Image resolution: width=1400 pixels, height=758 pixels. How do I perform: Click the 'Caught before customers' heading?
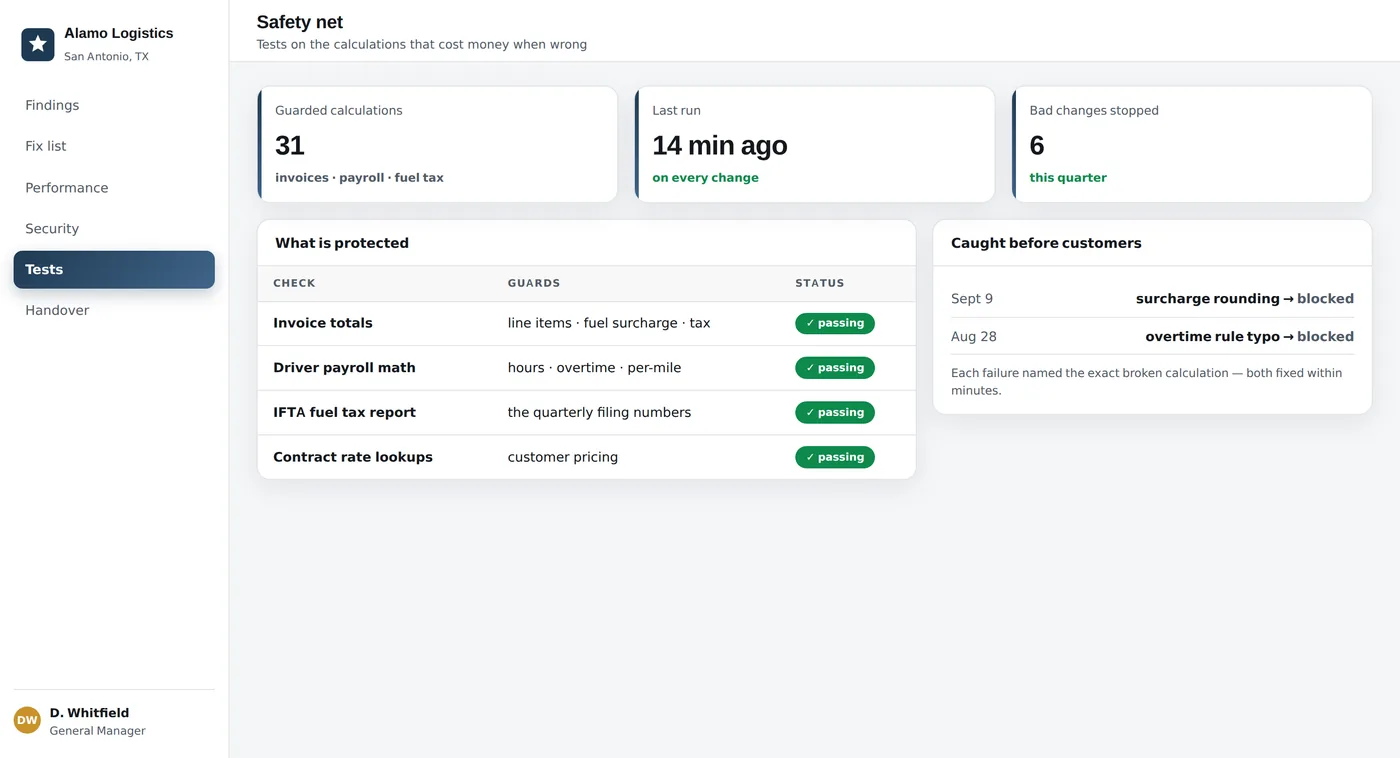point(1046,243)
